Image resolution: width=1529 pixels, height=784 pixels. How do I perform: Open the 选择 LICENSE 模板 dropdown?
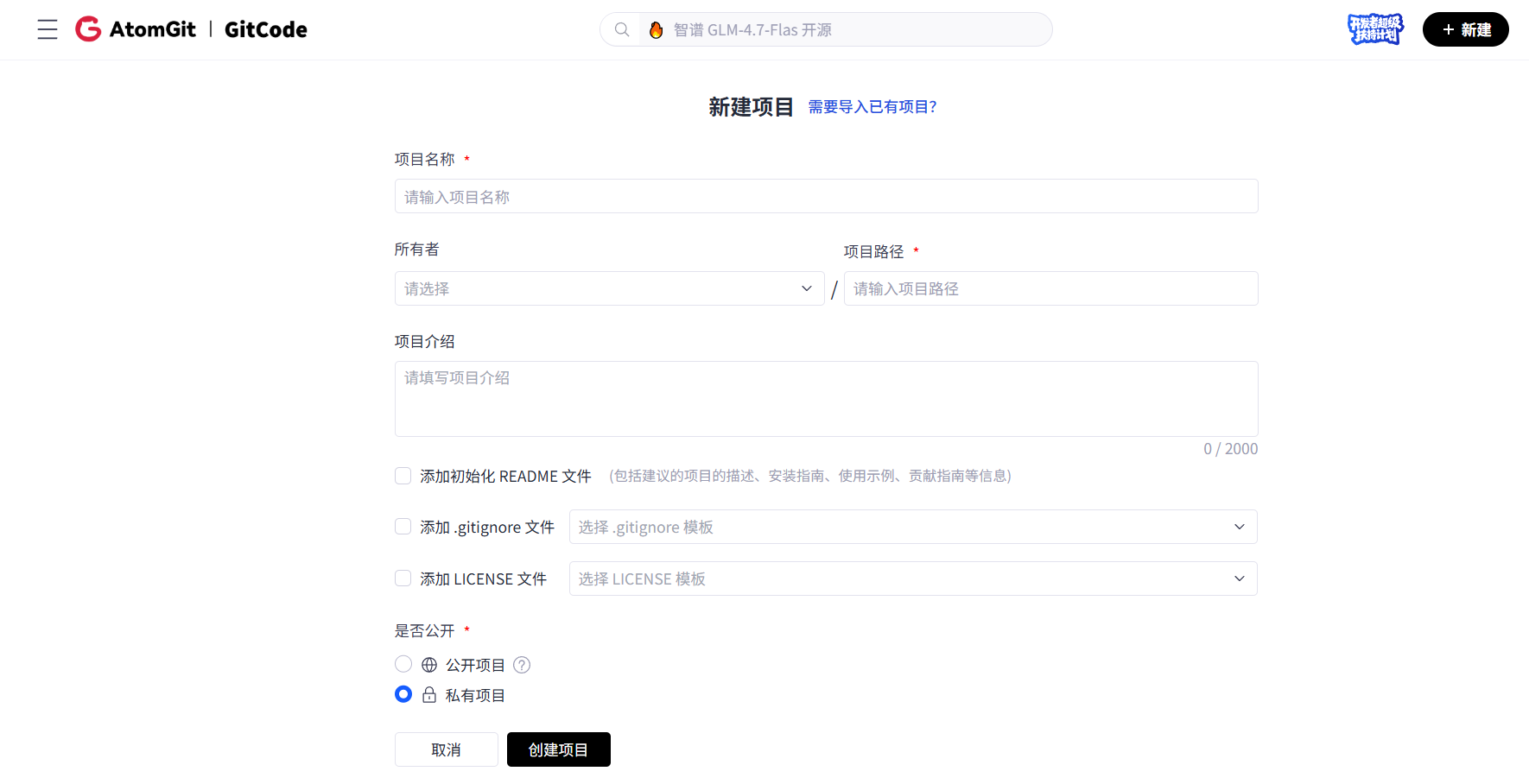click(x=913, y=579)
